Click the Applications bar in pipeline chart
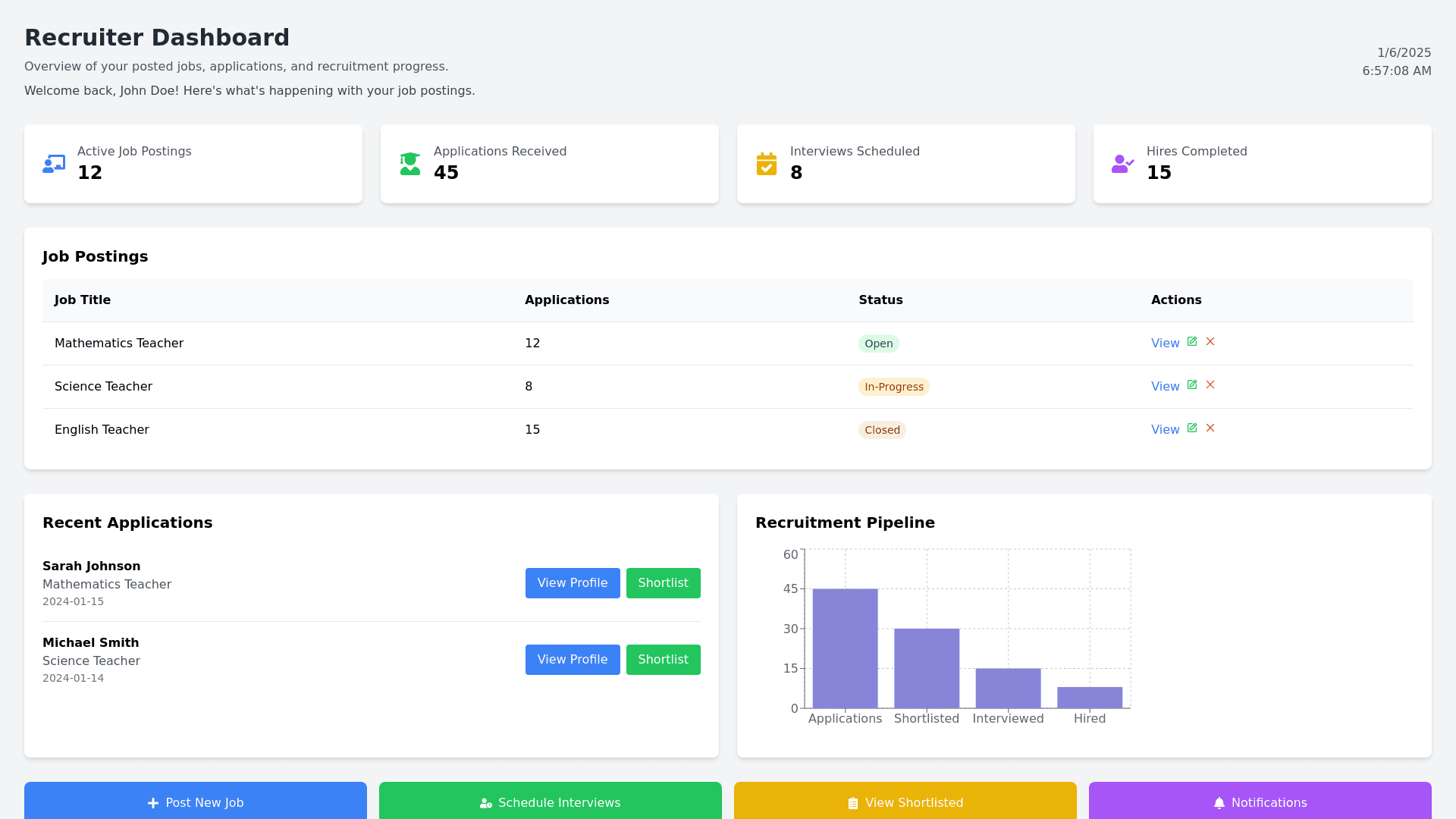The width and height of the screenshot is (1456, 819). coord(845,648)
